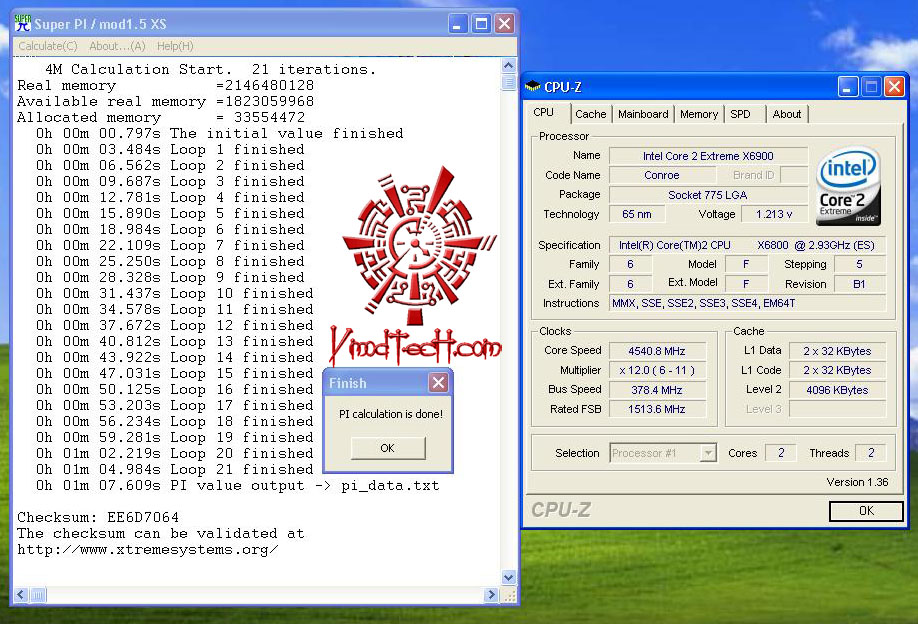Click the Name field 'Intel Core 2 Extreme X6900'

tap(708, 156)
